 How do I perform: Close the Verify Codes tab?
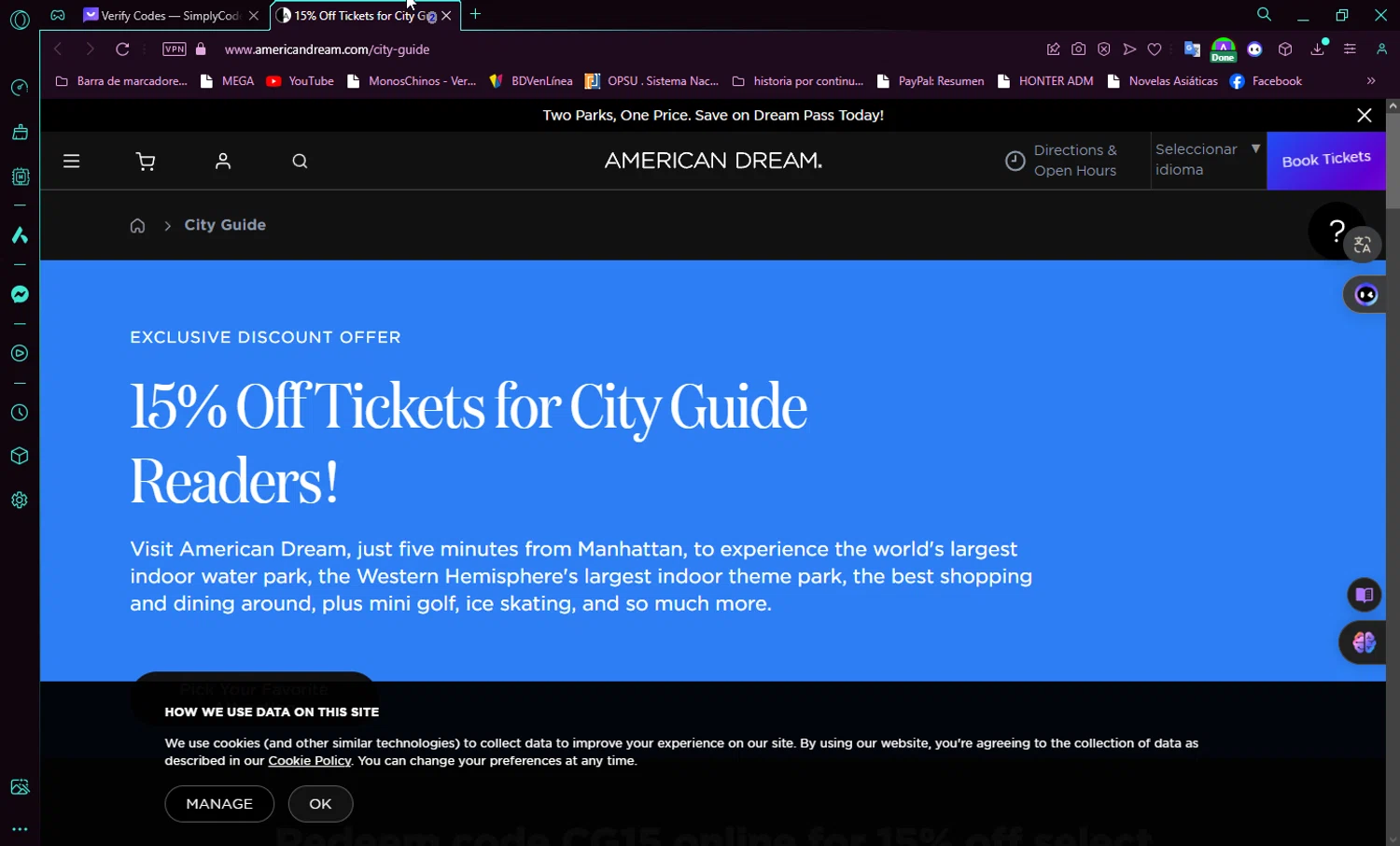(254, 16)
